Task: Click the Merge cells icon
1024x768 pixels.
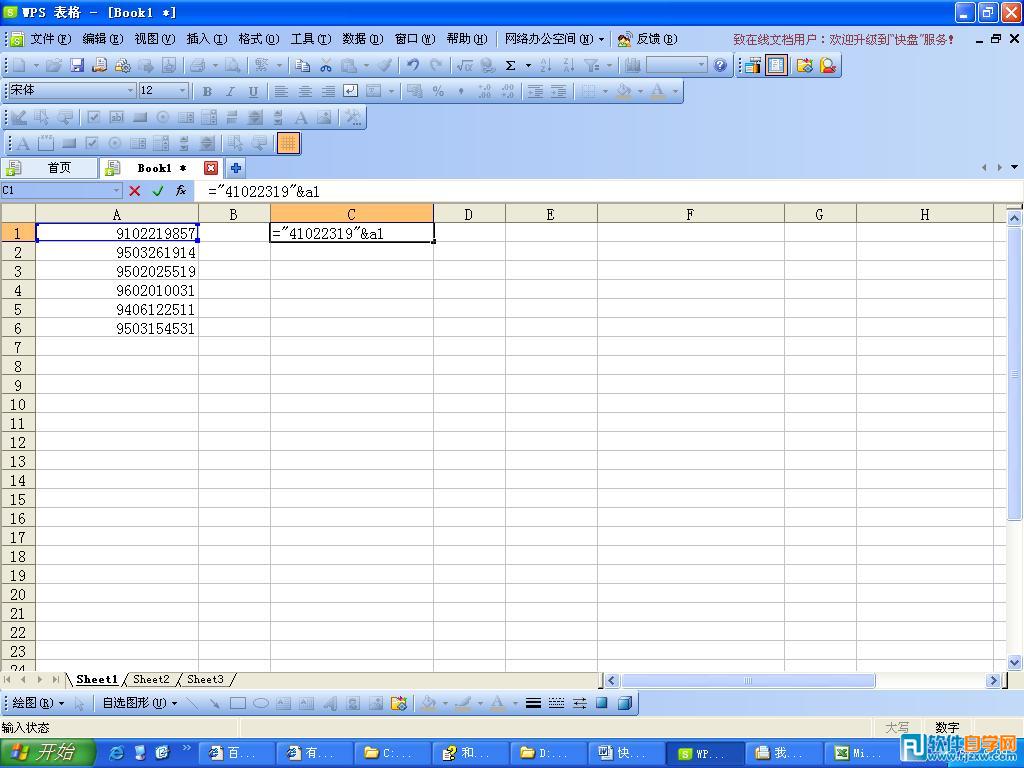Action: click(x=374, y=91)
